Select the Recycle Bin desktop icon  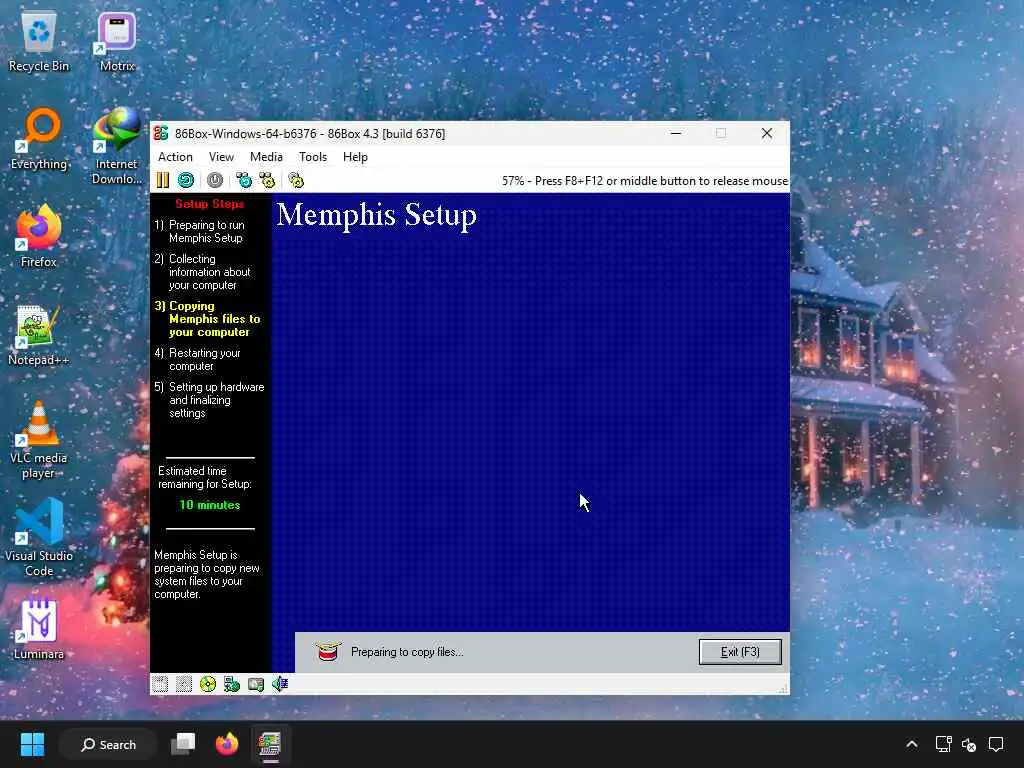pos(39,41)
